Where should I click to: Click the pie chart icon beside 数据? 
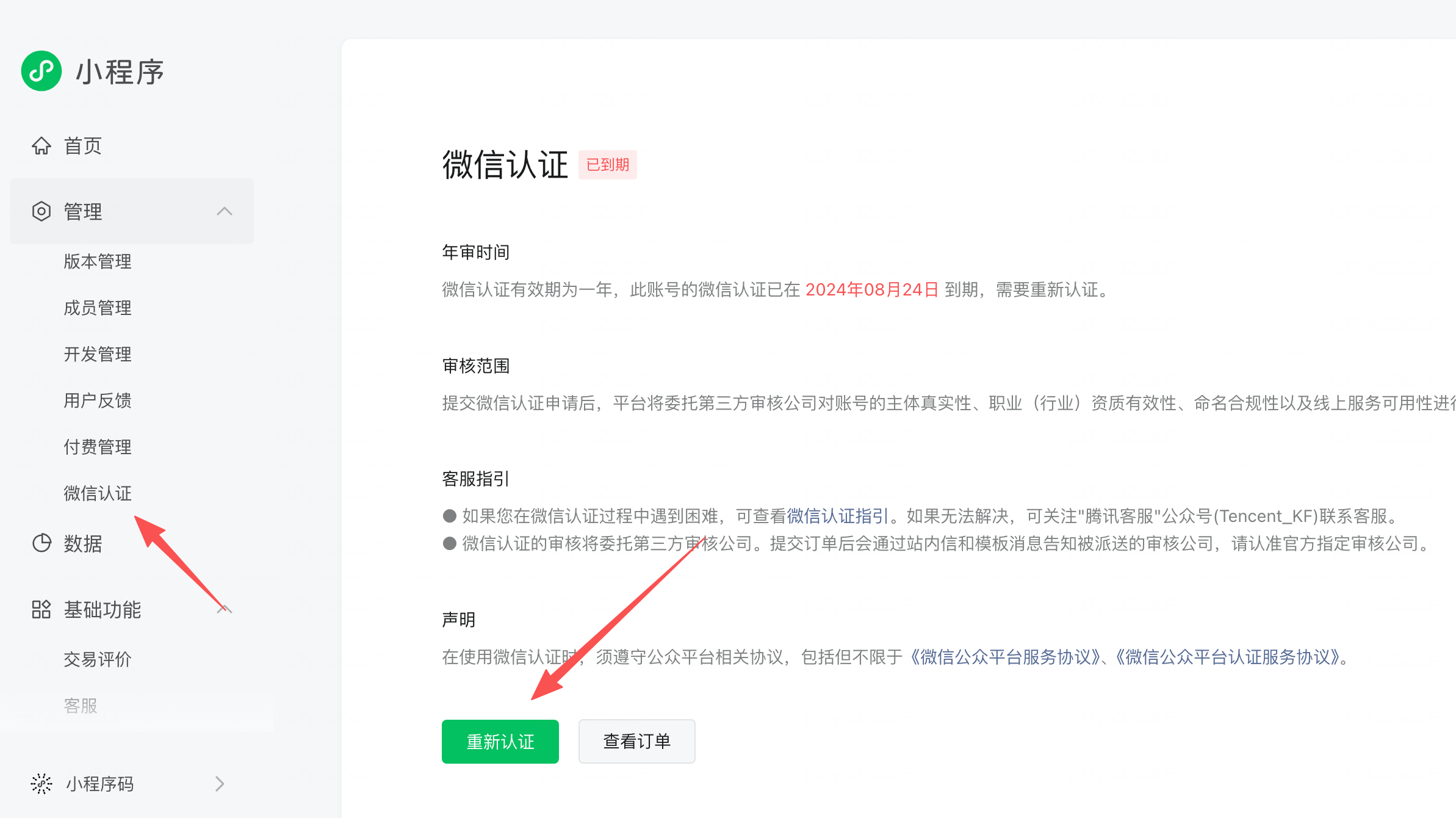tap(41, 543)
